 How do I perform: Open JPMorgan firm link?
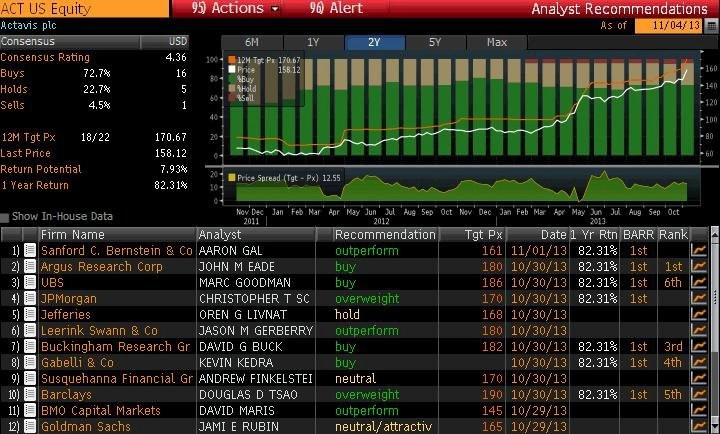69,299
